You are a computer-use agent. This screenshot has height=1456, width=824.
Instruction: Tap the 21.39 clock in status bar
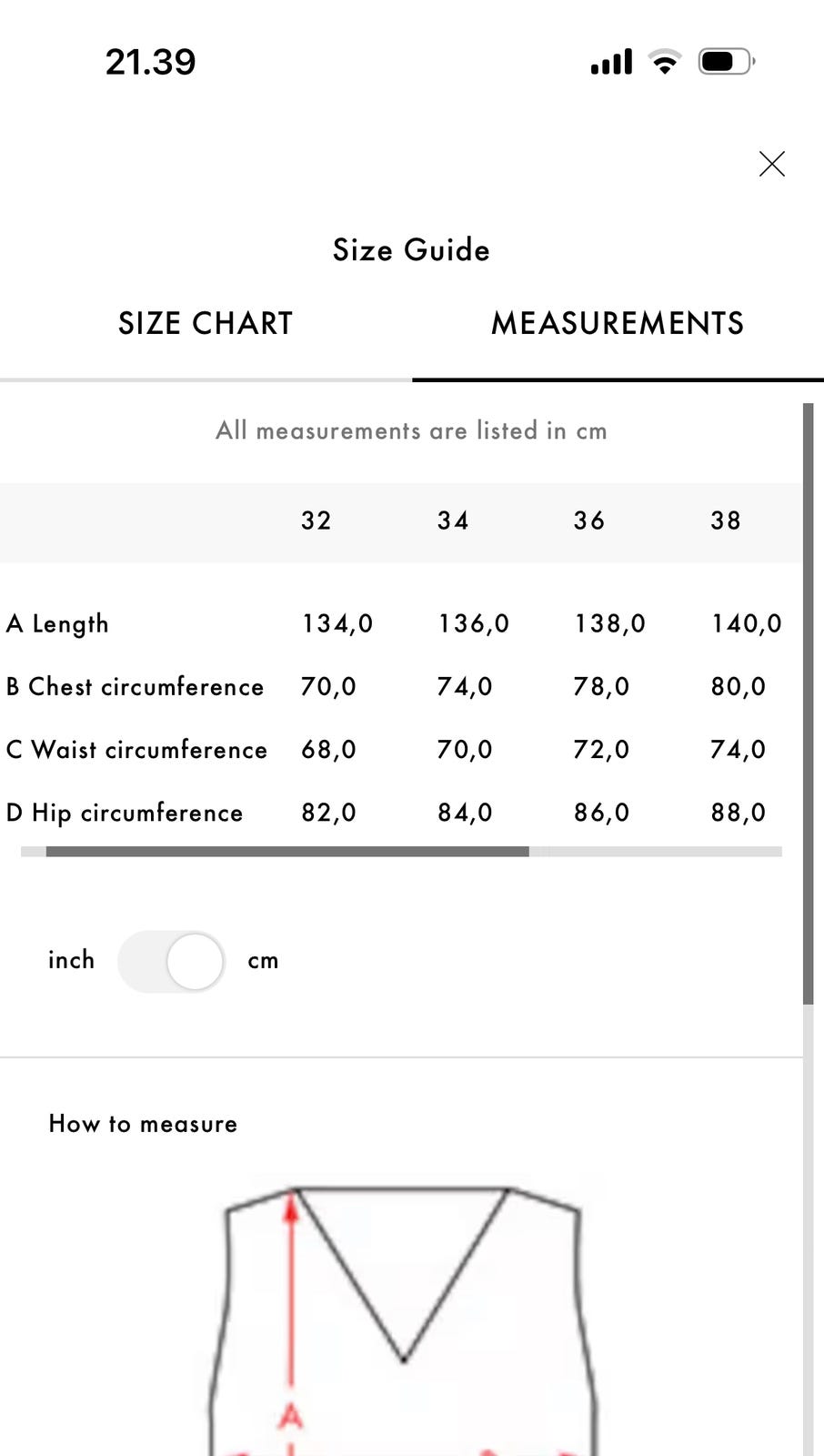pos(150,62)
